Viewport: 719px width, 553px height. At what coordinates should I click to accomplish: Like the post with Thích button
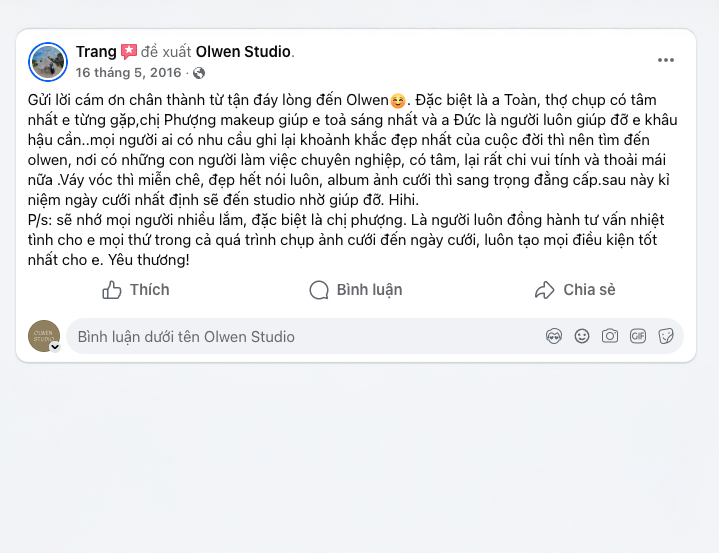pyautogui.click(x=136, y=290)
